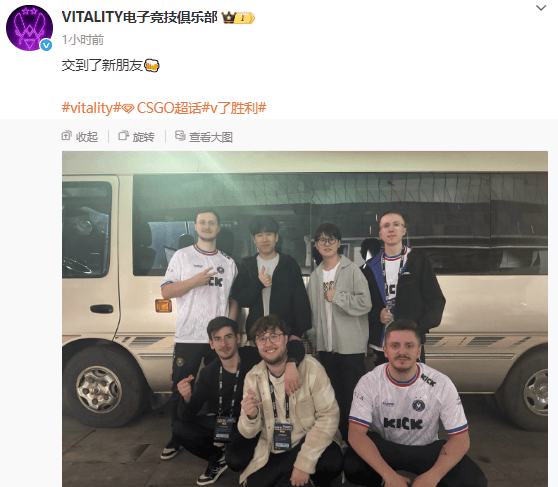Click the beer mug emoji
Viewport: 558px width, 487px height.
(152, 66)
